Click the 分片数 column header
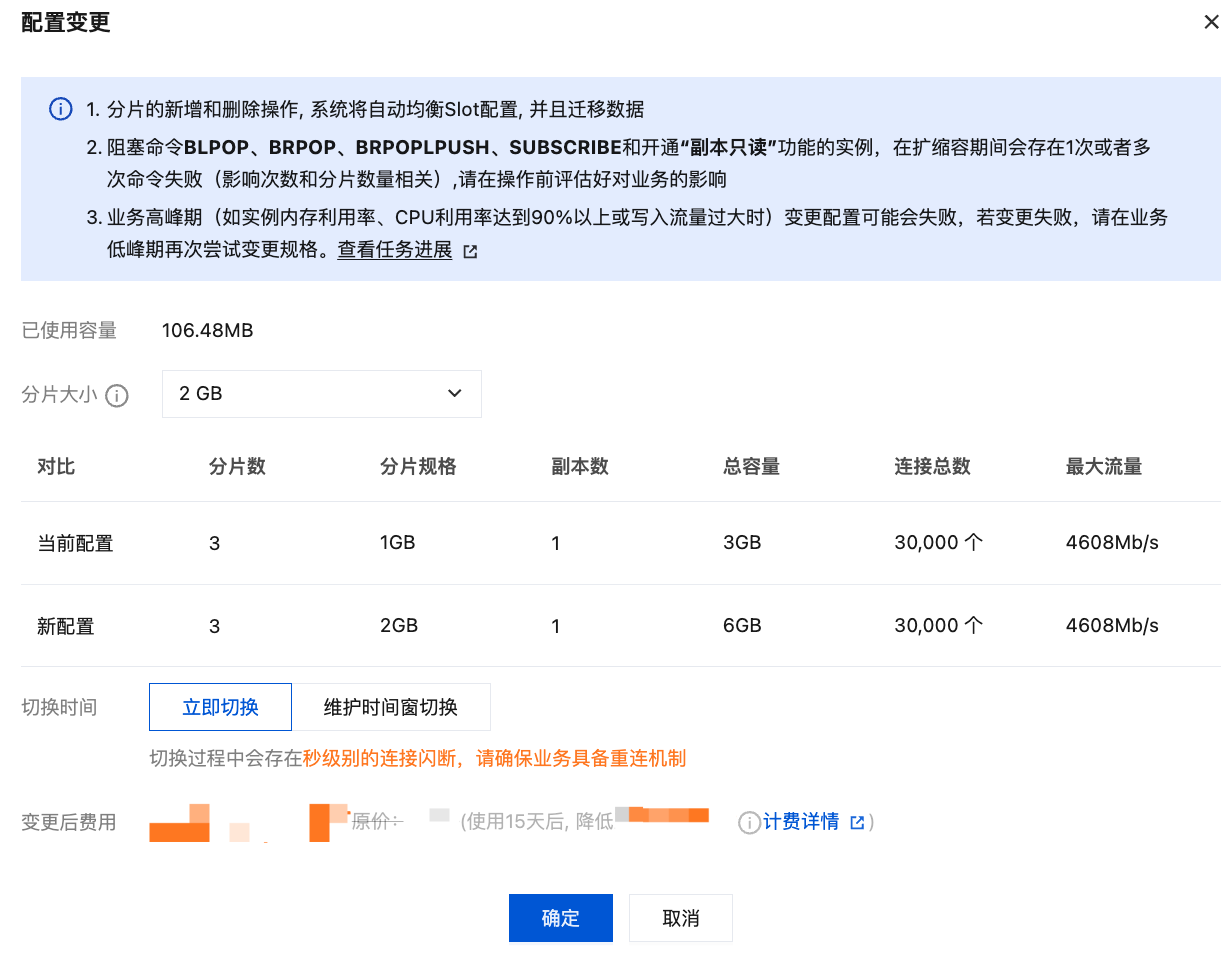 tap(237, 466)
